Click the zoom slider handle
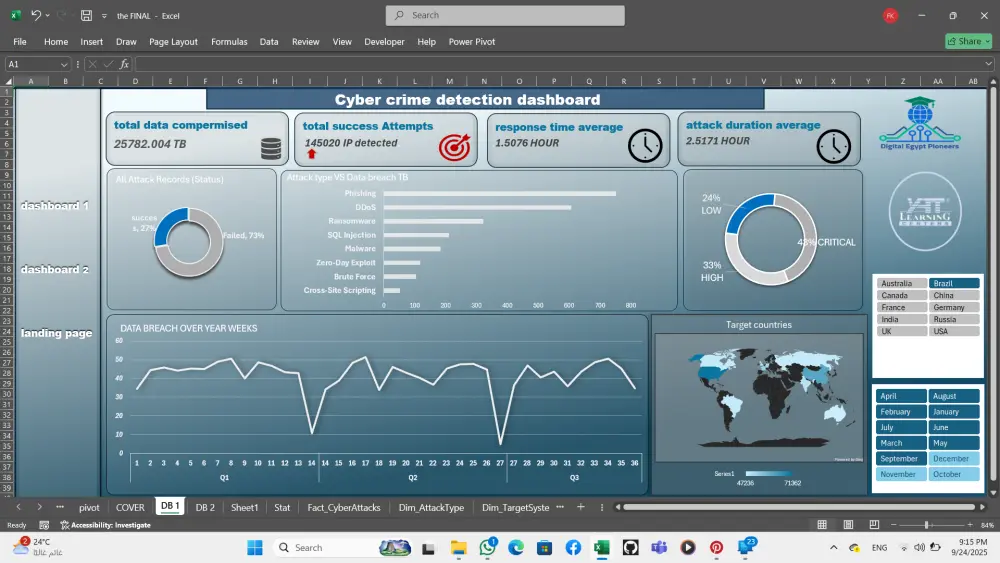Screen dimensions: 1000x563 click(927, 525)
